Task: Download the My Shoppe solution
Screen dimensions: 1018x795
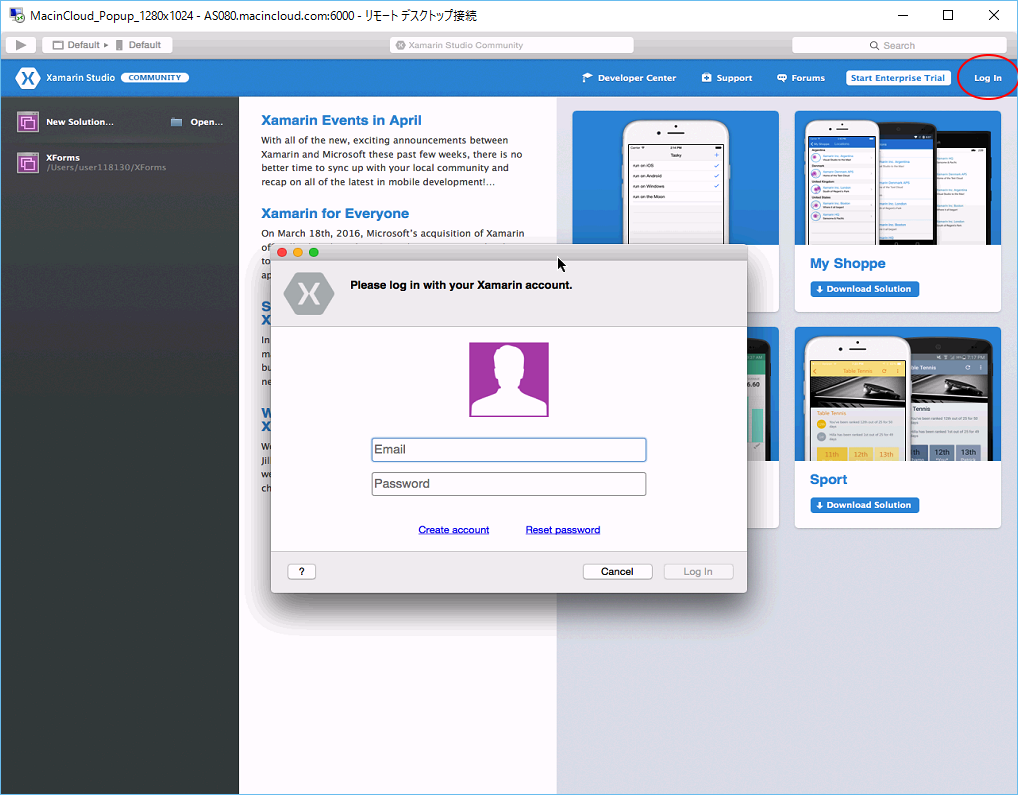Action: (864, 289)
